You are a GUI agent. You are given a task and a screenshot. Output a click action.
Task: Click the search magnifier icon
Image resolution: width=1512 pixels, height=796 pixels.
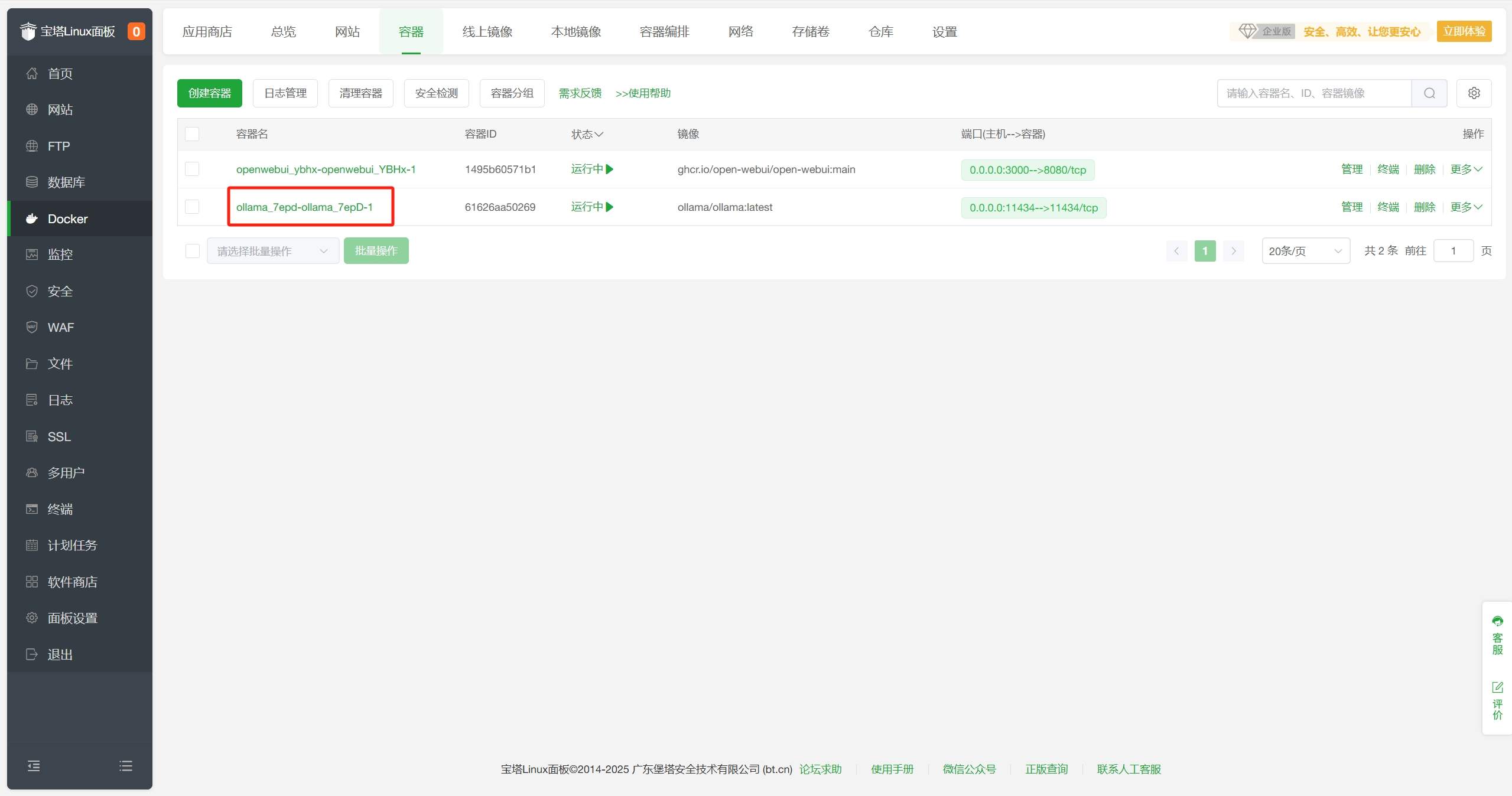coord(1429,93)
